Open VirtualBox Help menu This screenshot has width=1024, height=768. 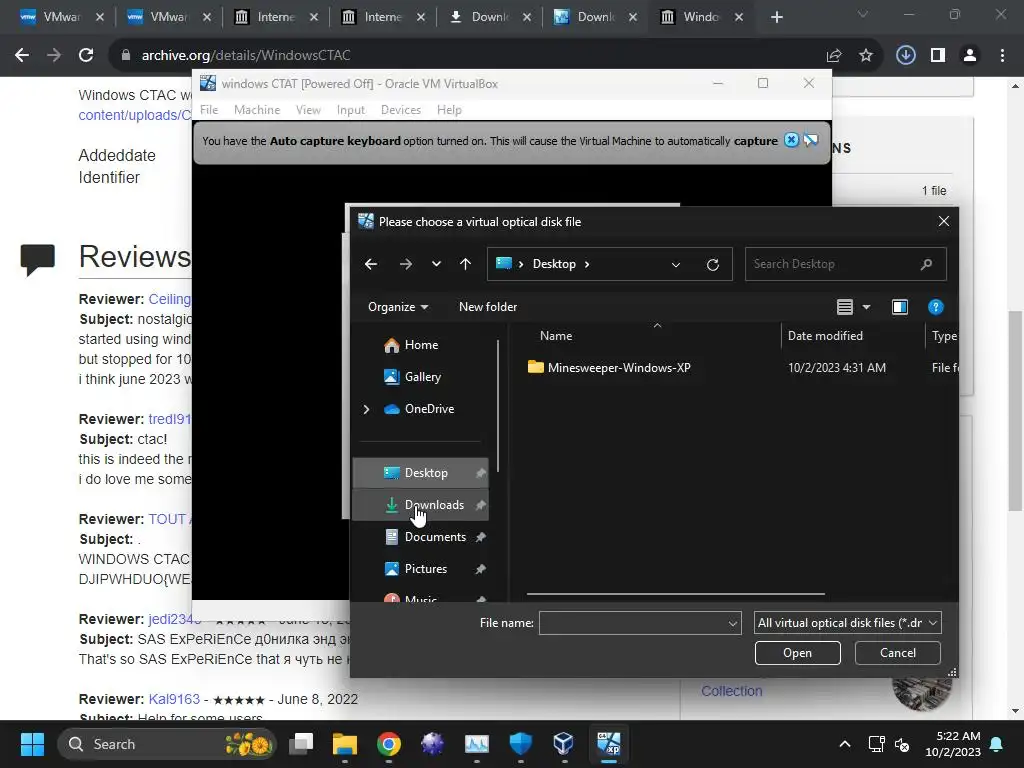point(449,110)
